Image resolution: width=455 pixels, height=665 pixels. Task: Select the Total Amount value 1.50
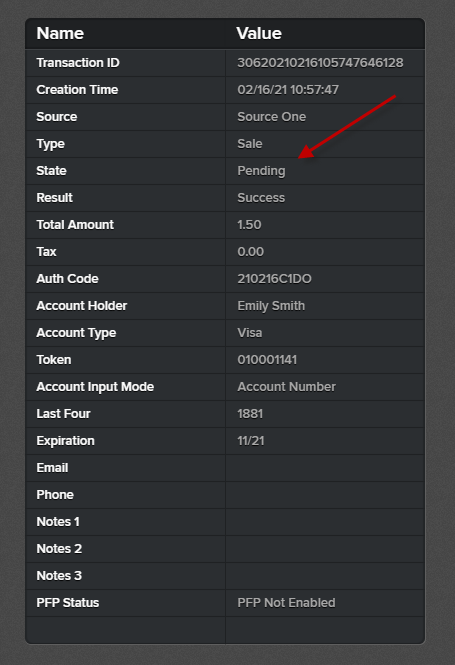point(249,225)
